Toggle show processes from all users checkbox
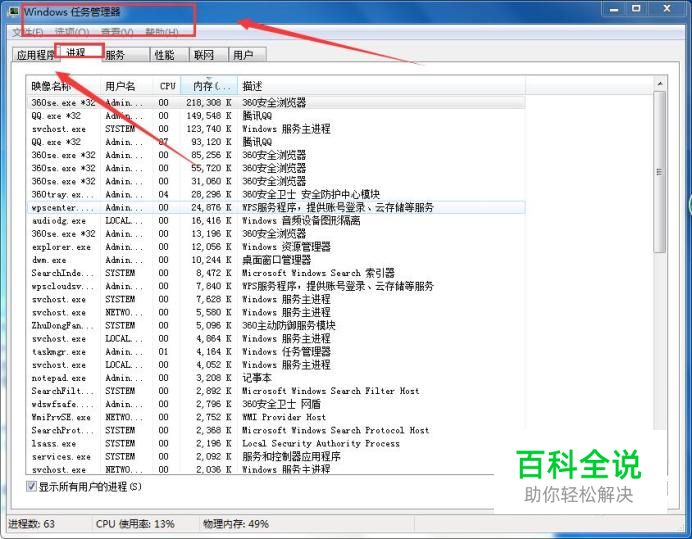 (31, 486)
